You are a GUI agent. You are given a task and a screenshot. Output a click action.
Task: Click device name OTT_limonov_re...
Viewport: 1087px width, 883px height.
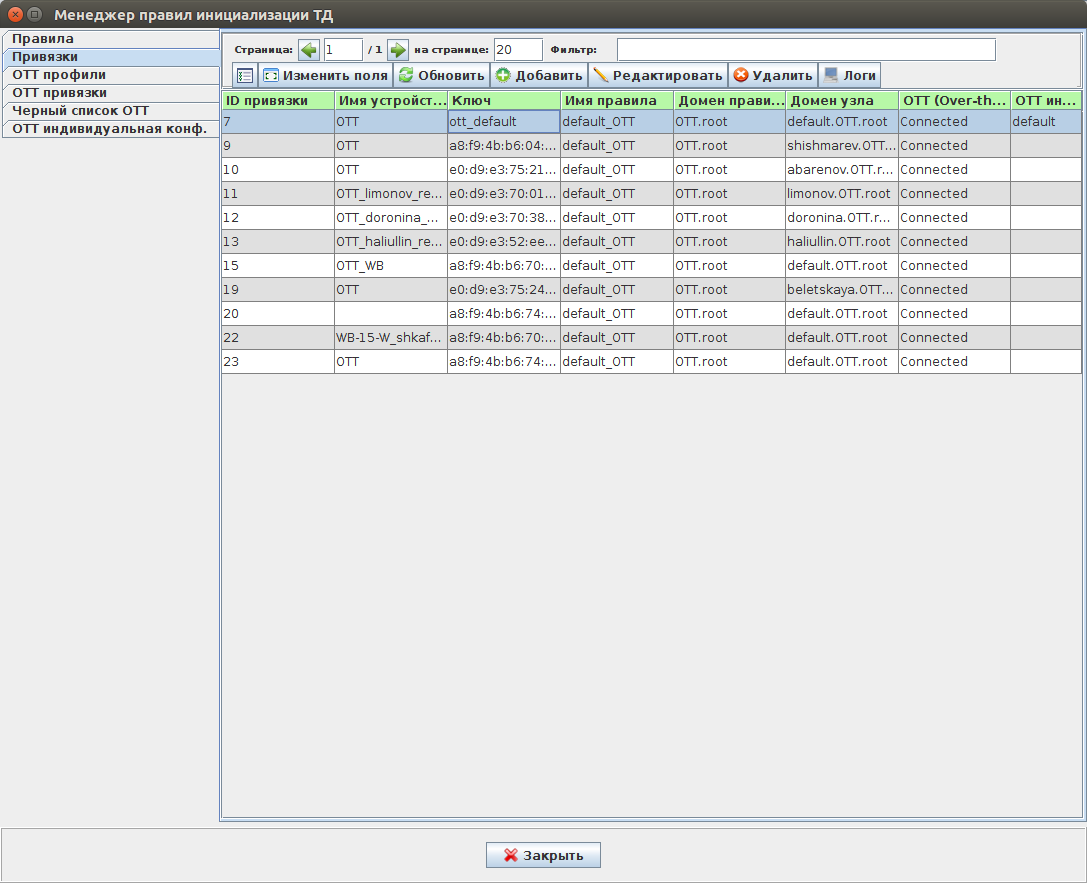tap(391, 193)
